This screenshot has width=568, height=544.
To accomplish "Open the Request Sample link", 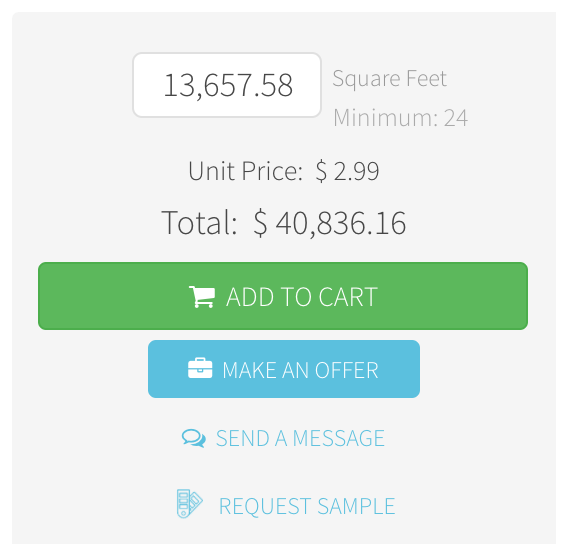I will coord(286,504).
